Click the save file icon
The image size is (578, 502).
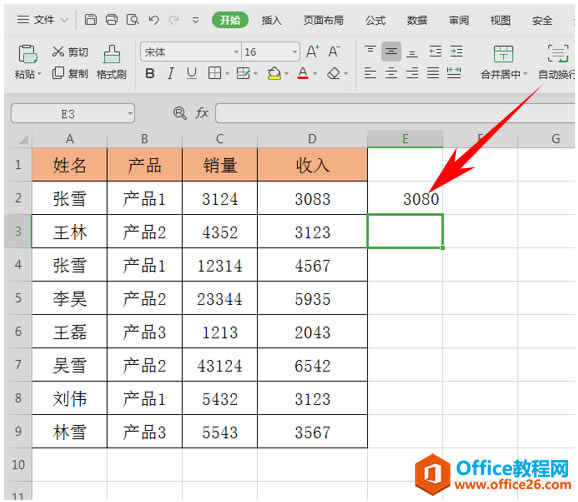coord(91,20)
